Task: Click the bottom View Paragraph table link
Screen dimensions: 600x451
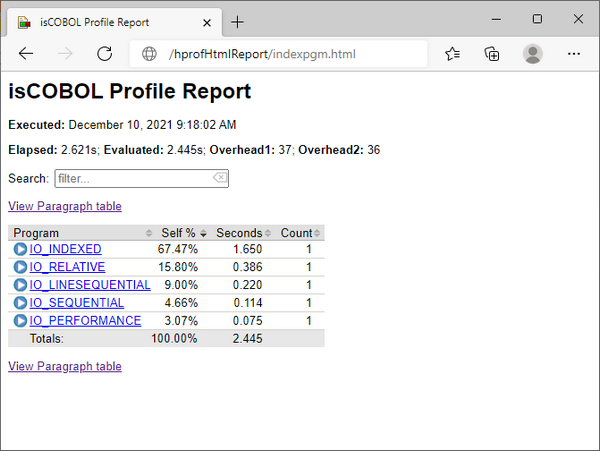Action: (x=65, y=366)
